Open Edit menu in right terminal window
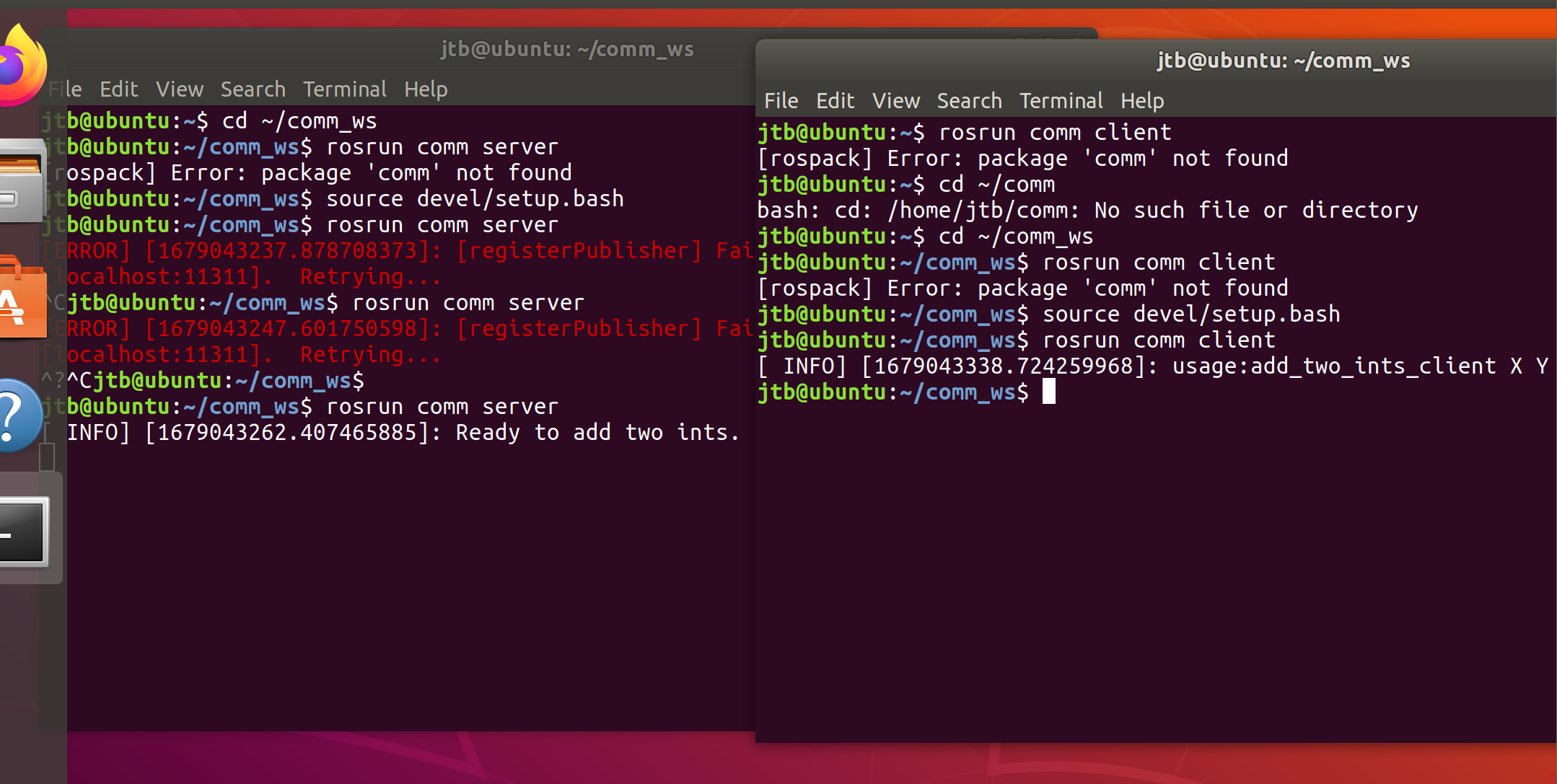 tap(835, 101)
